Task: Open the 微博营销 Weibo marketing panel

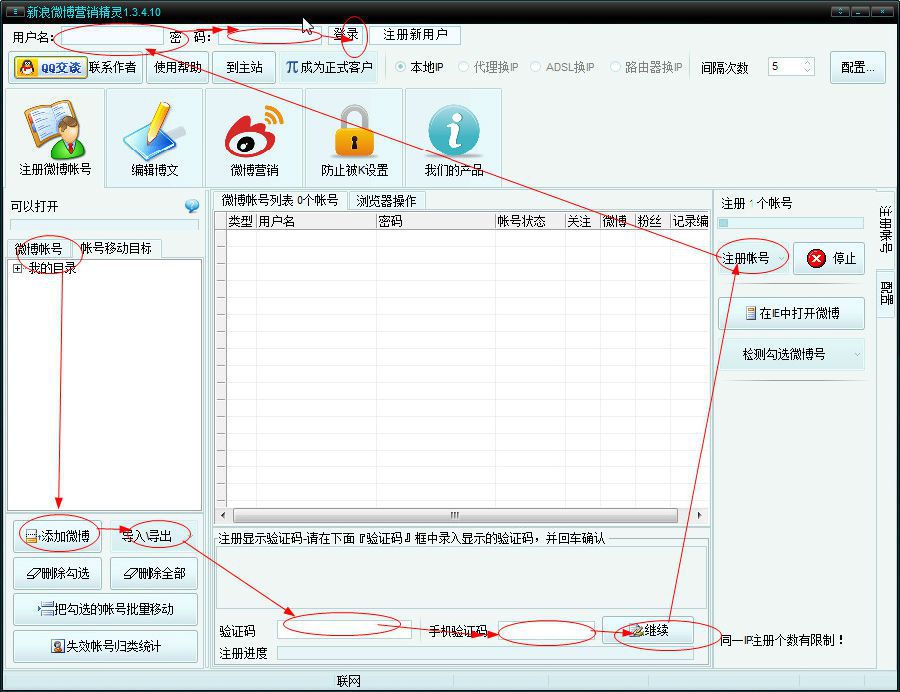Action: click(254, 135)
